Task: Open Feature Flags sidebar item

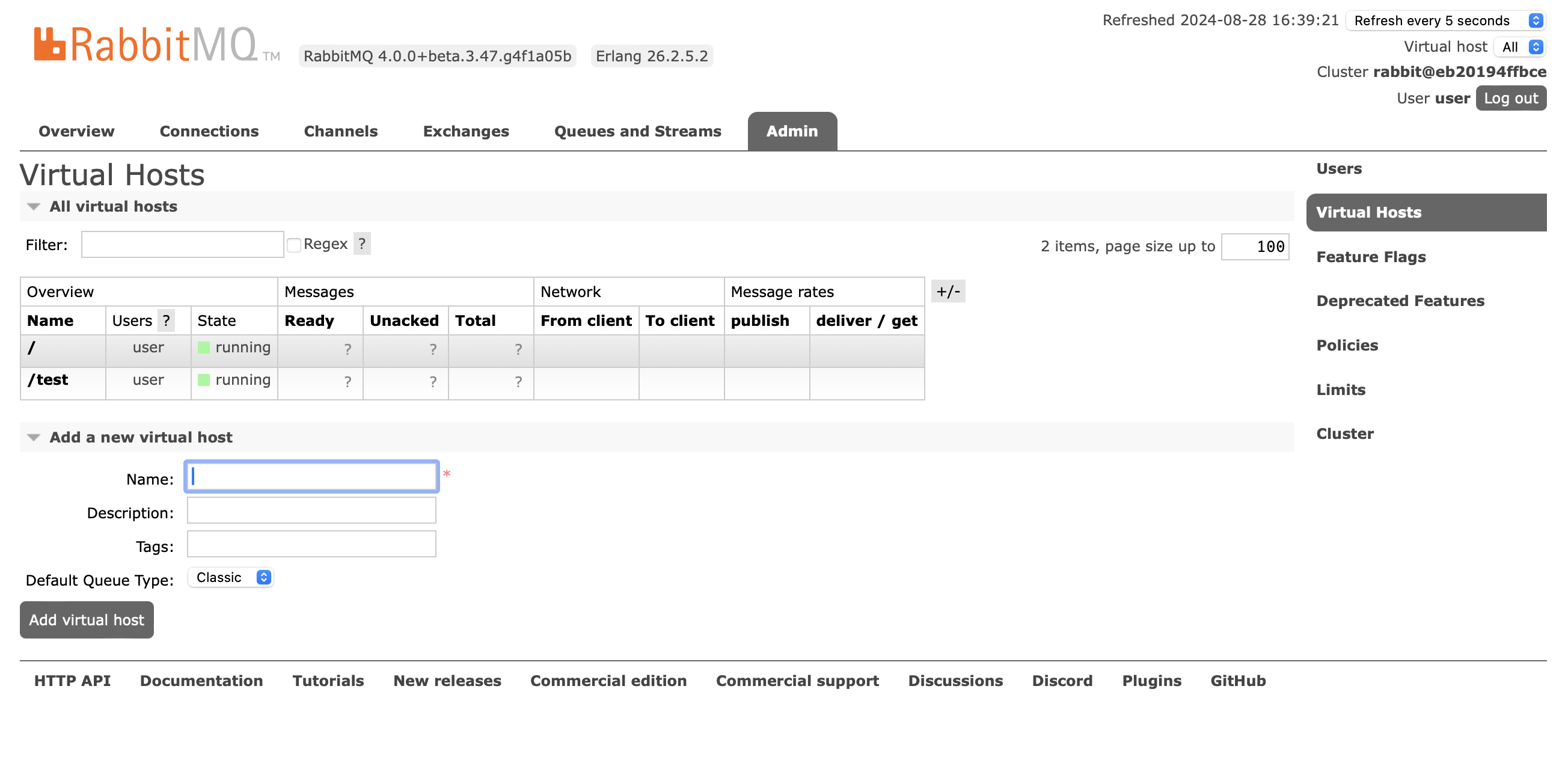Action: pyautogui.click(x=1371, y=257)
